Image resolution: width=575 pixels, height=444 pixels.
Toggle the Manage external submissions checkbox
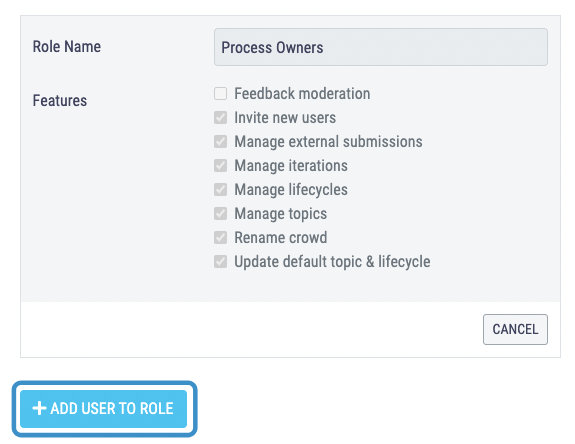tap(220, 142)
